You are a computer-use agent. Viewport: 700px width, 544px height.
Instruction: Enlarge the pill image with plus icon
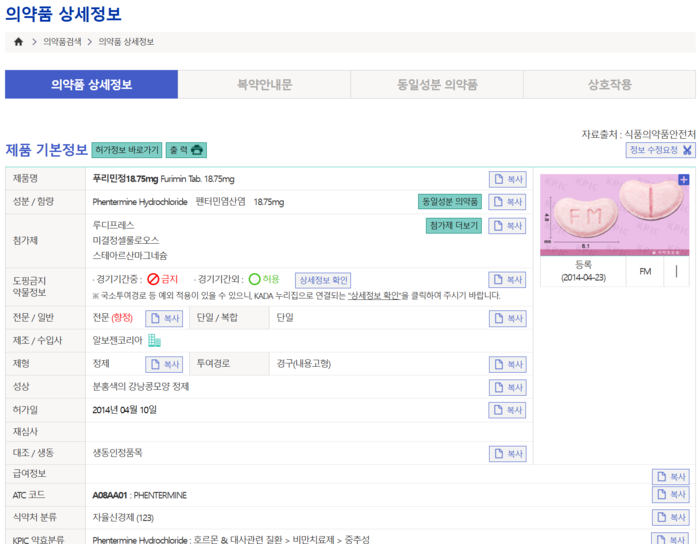(x=684, y=180)
